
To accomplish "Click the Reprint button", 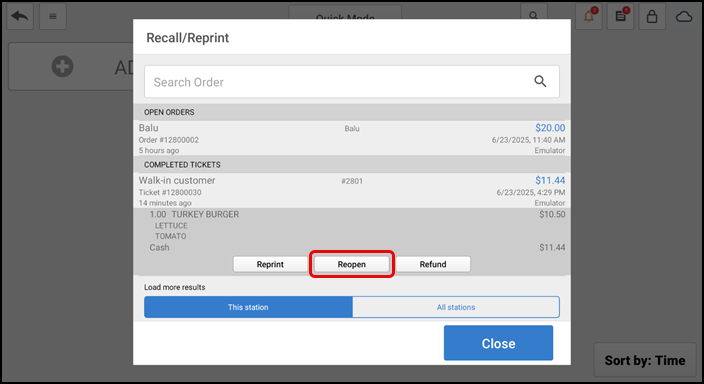I will tap(270, 264).
